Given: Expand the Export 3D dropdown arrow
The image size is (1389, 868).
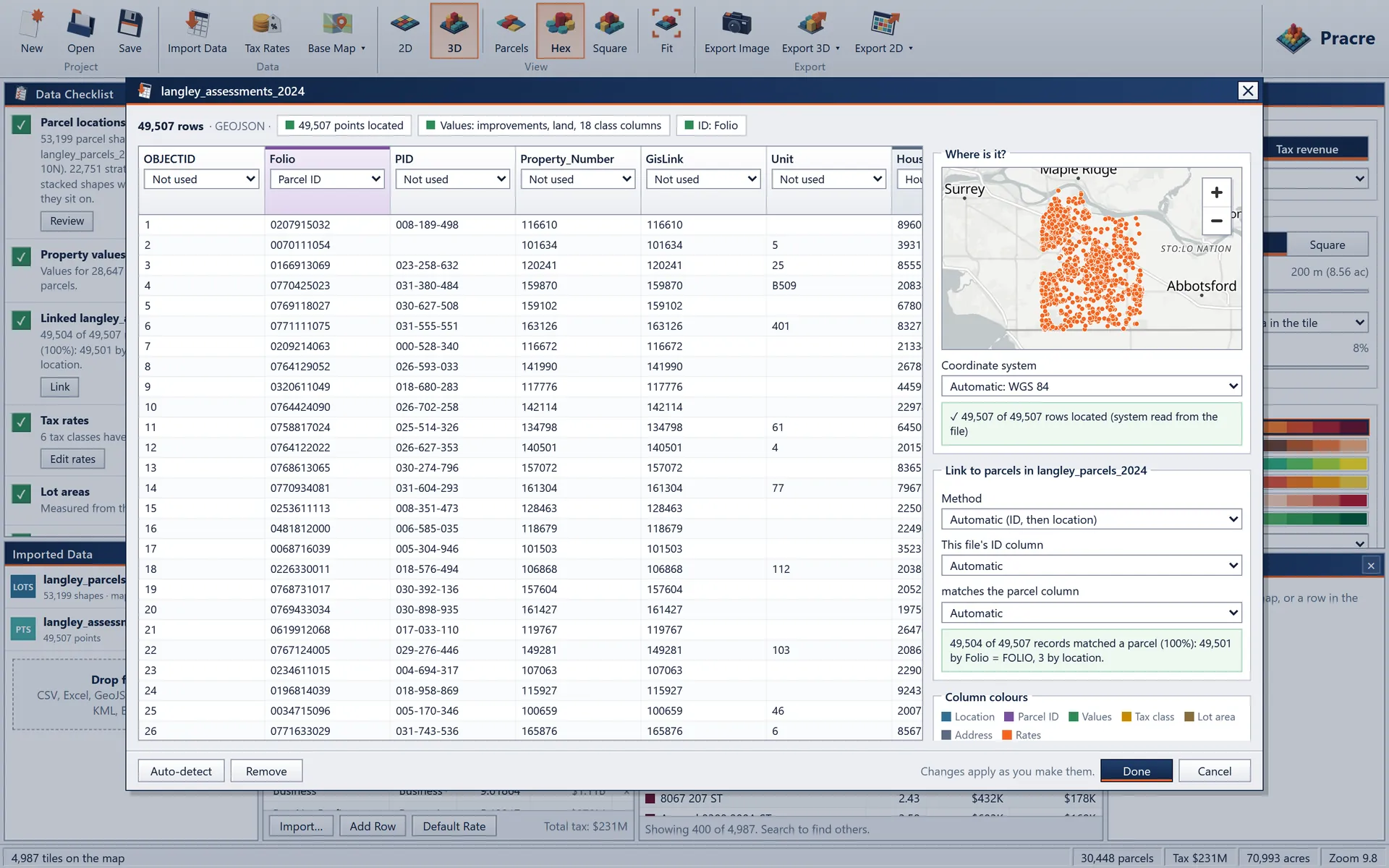Looking at the screenshot, I should [838, 48].
